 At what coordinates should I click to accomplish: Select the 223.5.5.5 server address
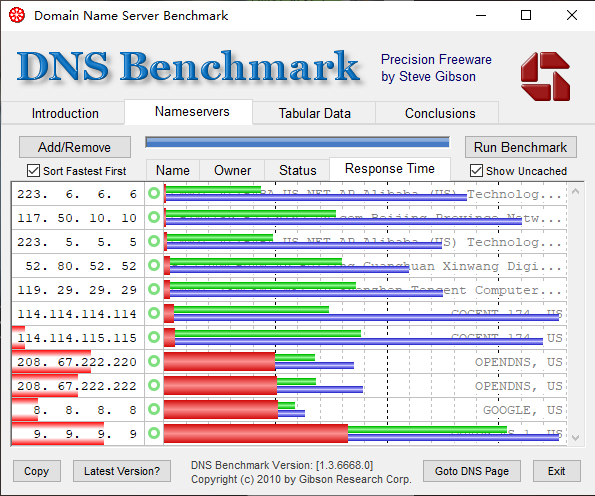click(x=77, y=242)
